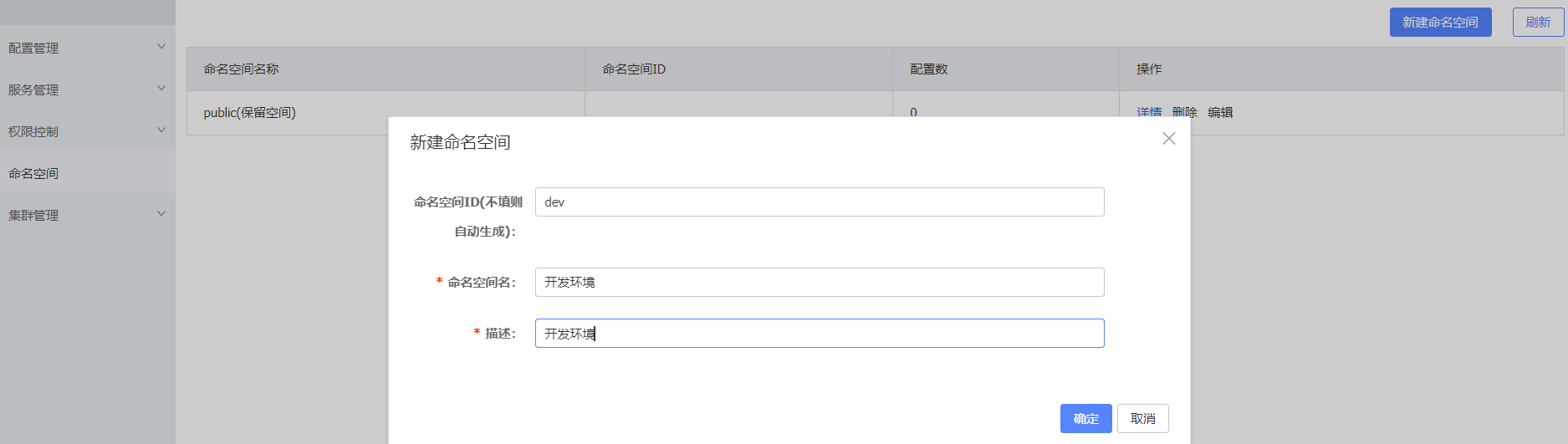Click the 命名空间名称 column header
Screen dimensions: 1568x444
click(x=241, y=69)
